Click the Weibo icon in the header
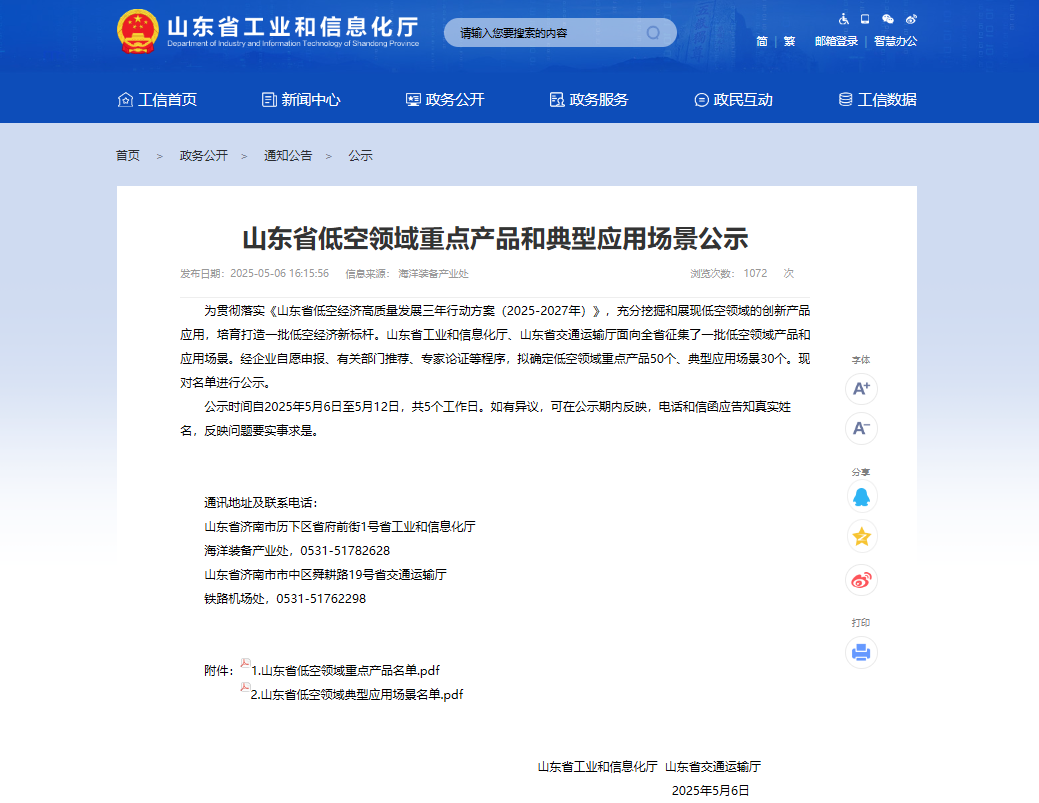The height and width of the screenshot is (803, 1039). point(911,19)
